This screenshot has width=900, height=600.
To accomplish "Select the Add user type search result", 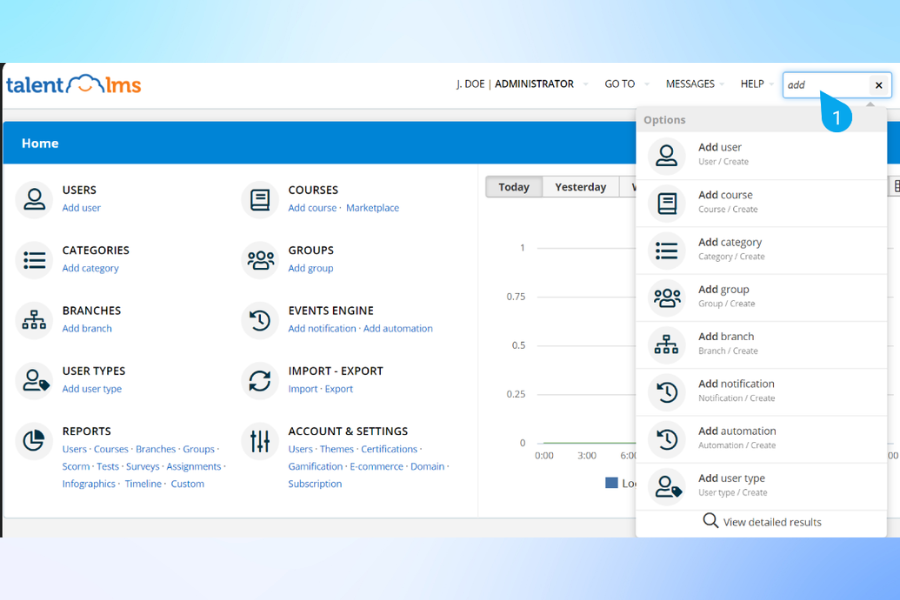I will tap(762, 486).
